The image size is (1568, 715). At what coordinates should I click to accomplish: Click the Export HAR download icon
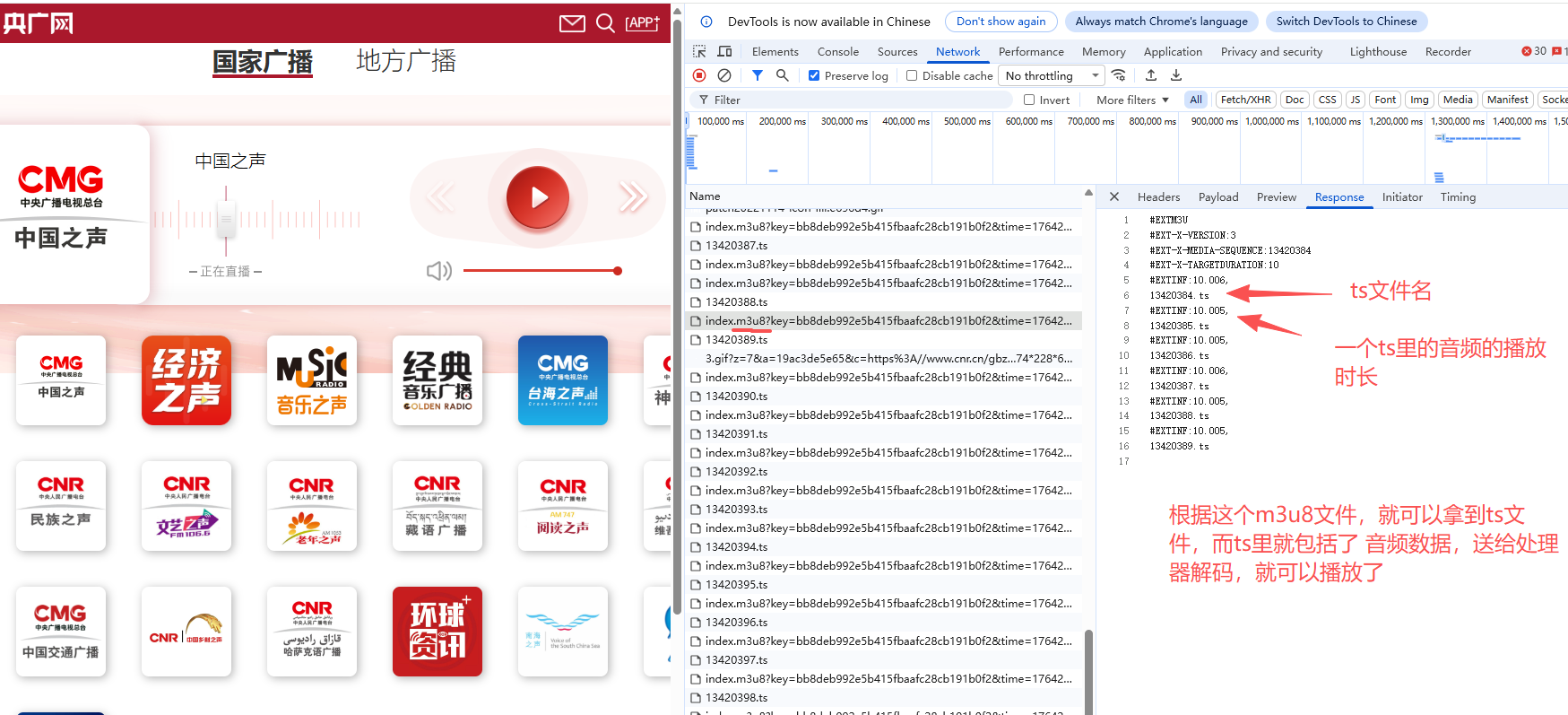click(1176, 75)
